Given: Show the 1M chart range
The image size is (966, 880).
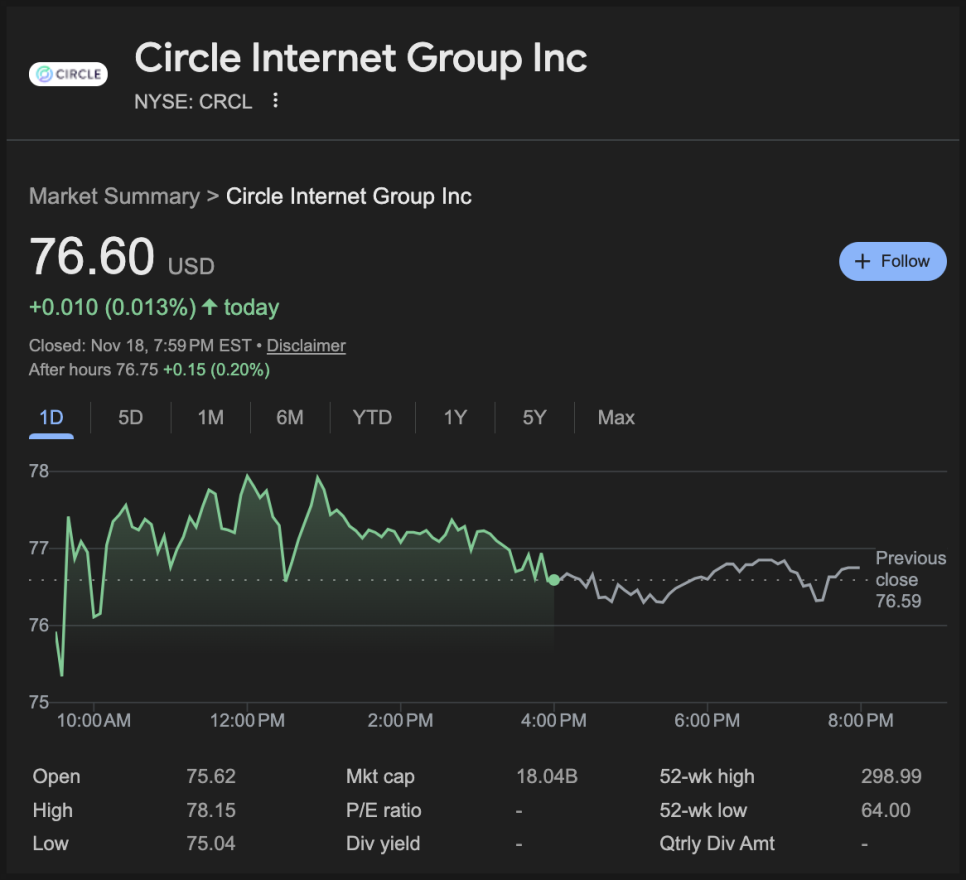Looking at the screenshot, I should pos(210,418).
